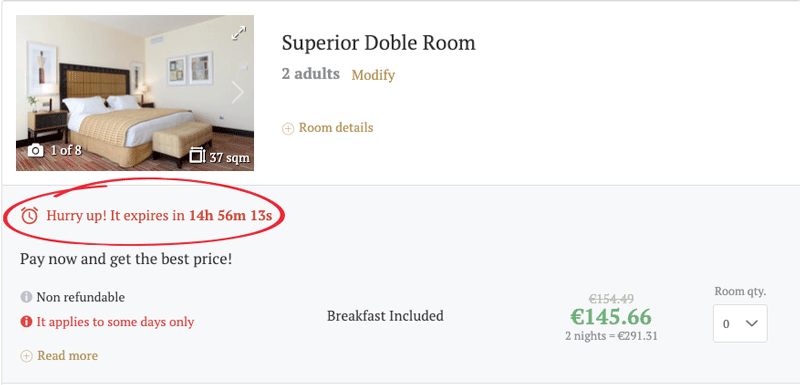Click the bedroom photo thumbnail

point(135,93)
